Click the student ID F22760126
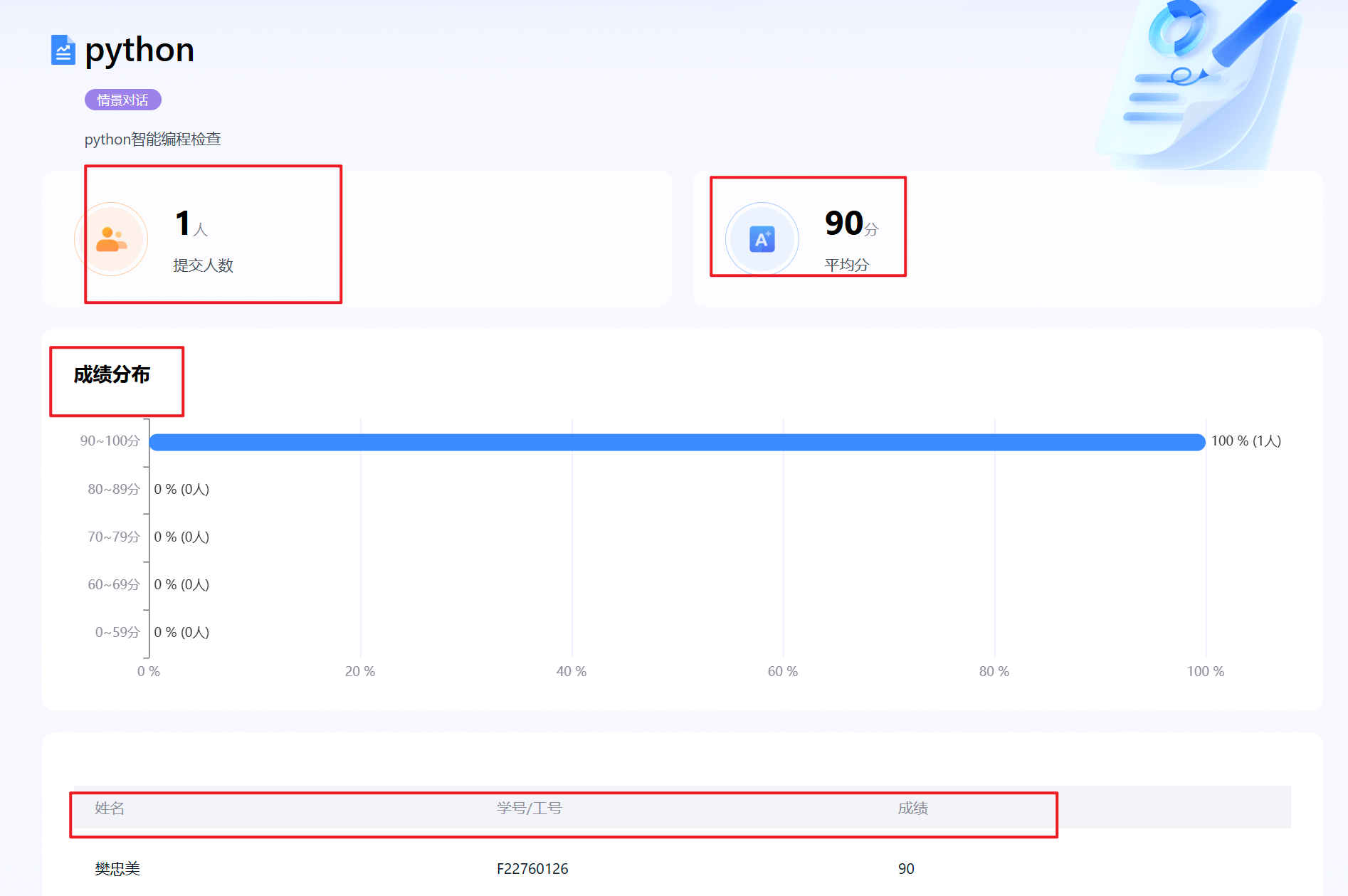 [x=532, y=869]
